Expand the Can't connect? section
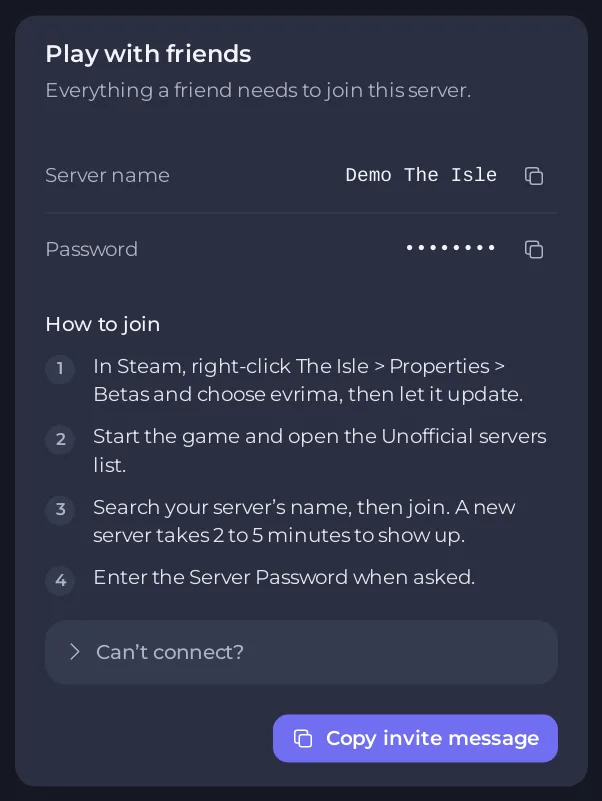 (x=302, y=652)
